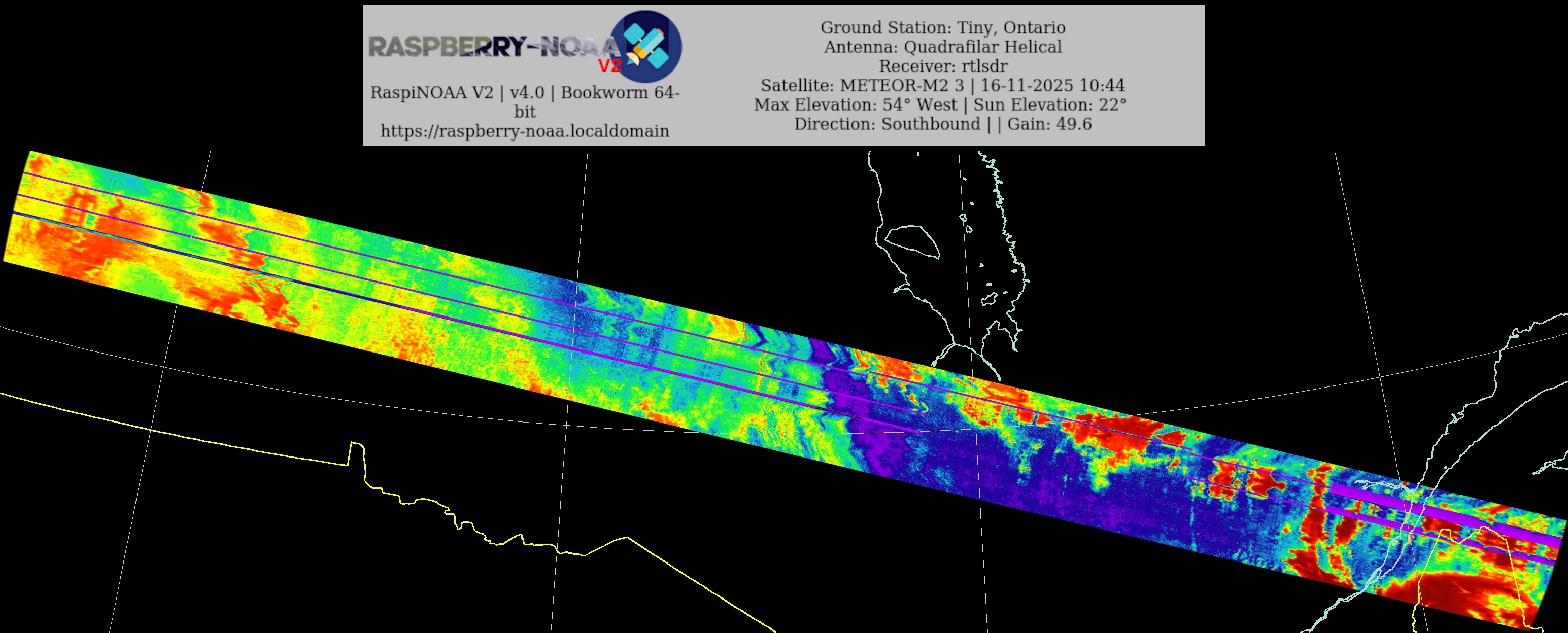This screenshot has width=1568, height=633.
Task: Click the 16-11-2025 10:44 timestamp
Action: [x=1052, y=85]
